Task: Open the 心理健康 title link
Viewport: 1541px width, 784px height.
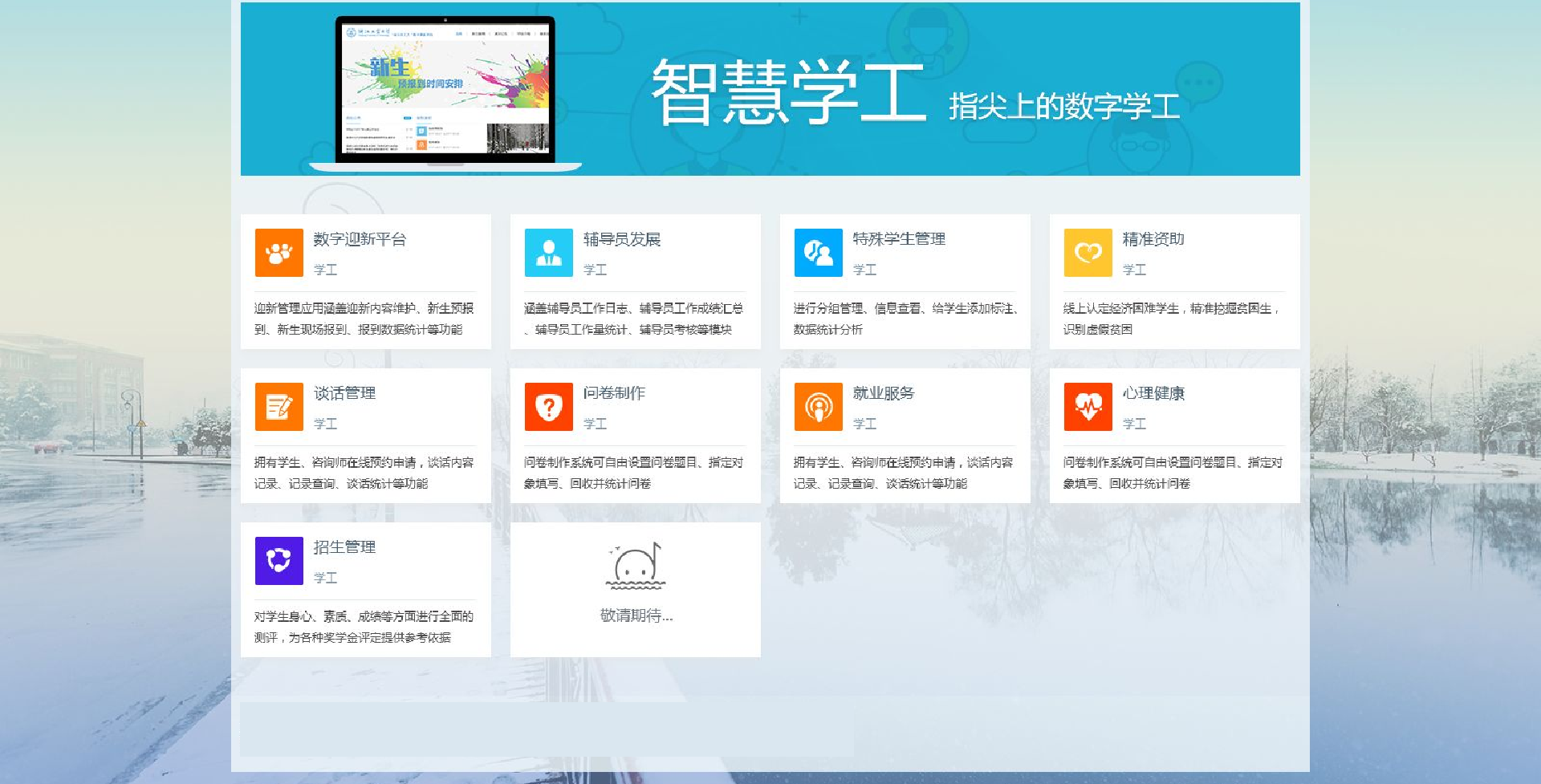Action: point(1153,393)
